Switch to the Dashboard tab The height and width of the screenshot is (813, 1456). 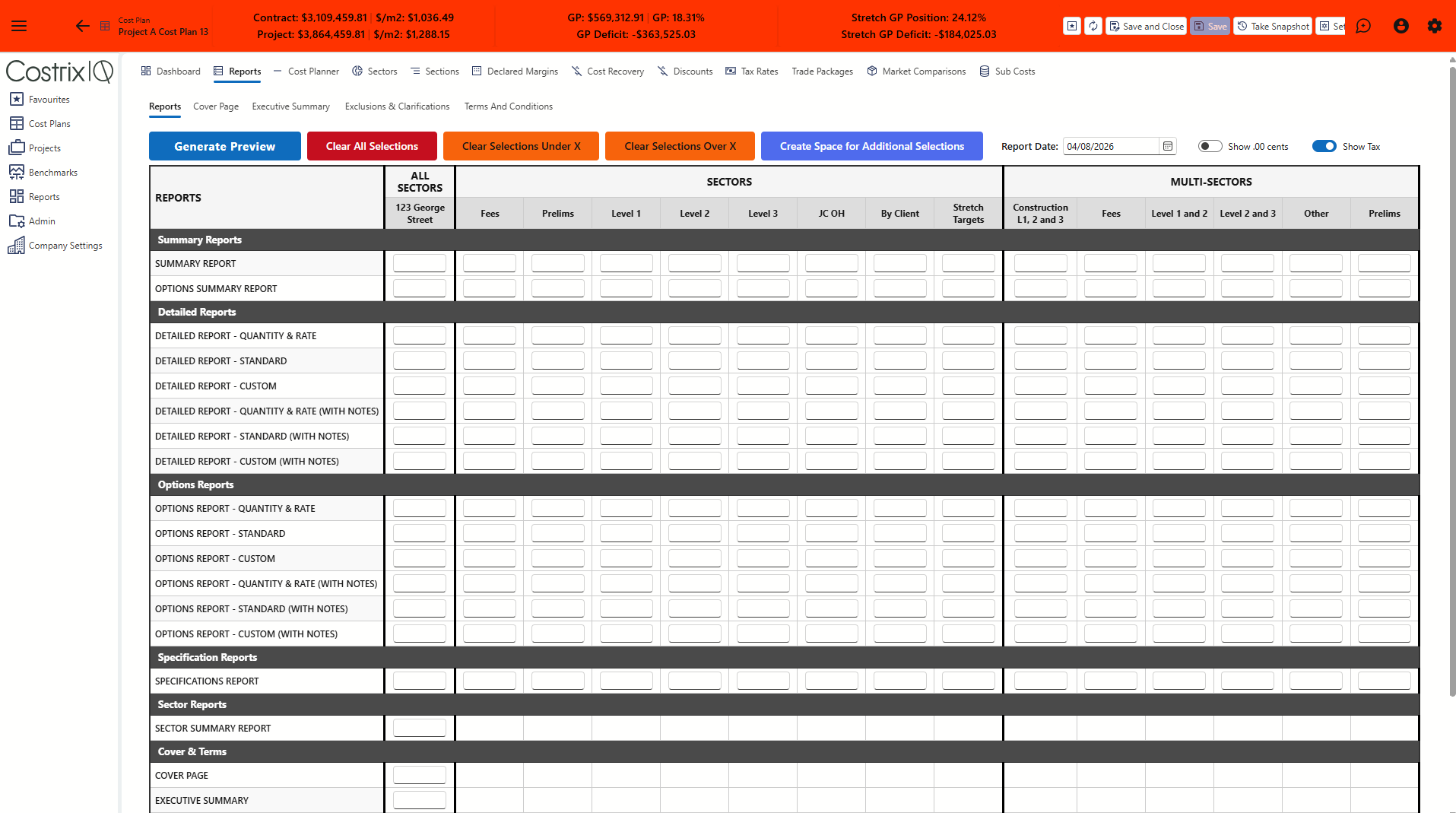pos(171,71)
